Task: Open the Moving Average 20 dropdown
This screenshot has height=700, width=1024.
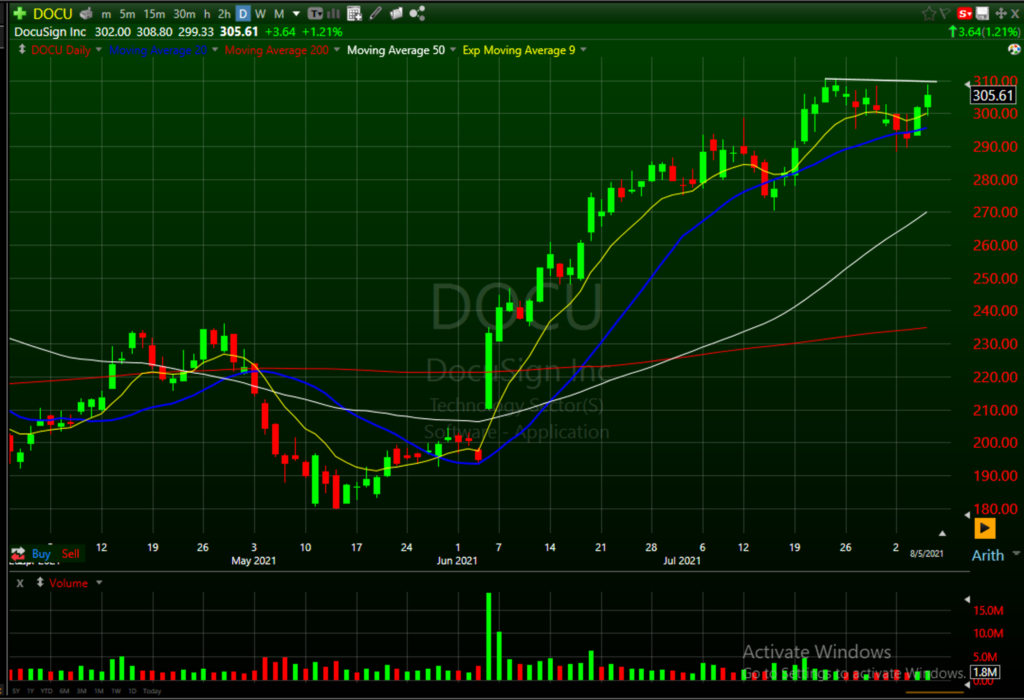Action: [x=215, y=50]
